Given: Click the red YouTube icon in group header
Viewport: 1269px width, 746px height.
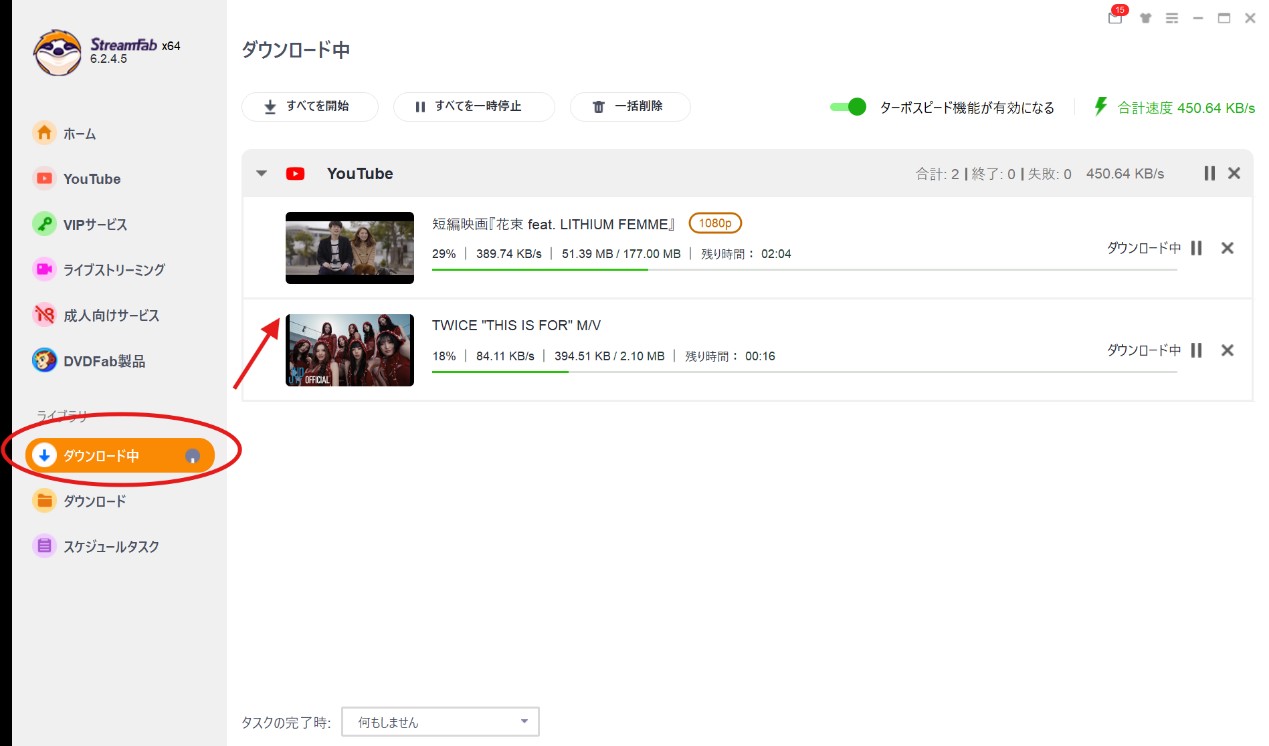Looking at the screenshot, I should [x=295, y=173].
